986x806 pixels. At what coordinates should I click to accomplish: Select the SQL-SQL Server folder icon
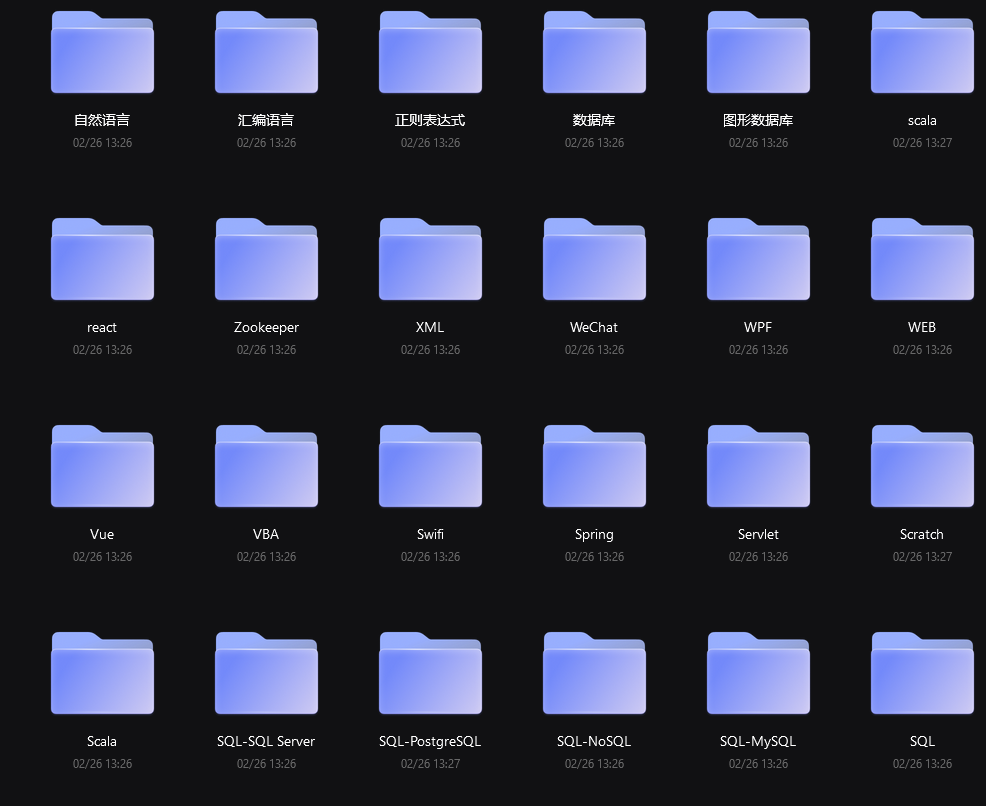click(267, 673)
